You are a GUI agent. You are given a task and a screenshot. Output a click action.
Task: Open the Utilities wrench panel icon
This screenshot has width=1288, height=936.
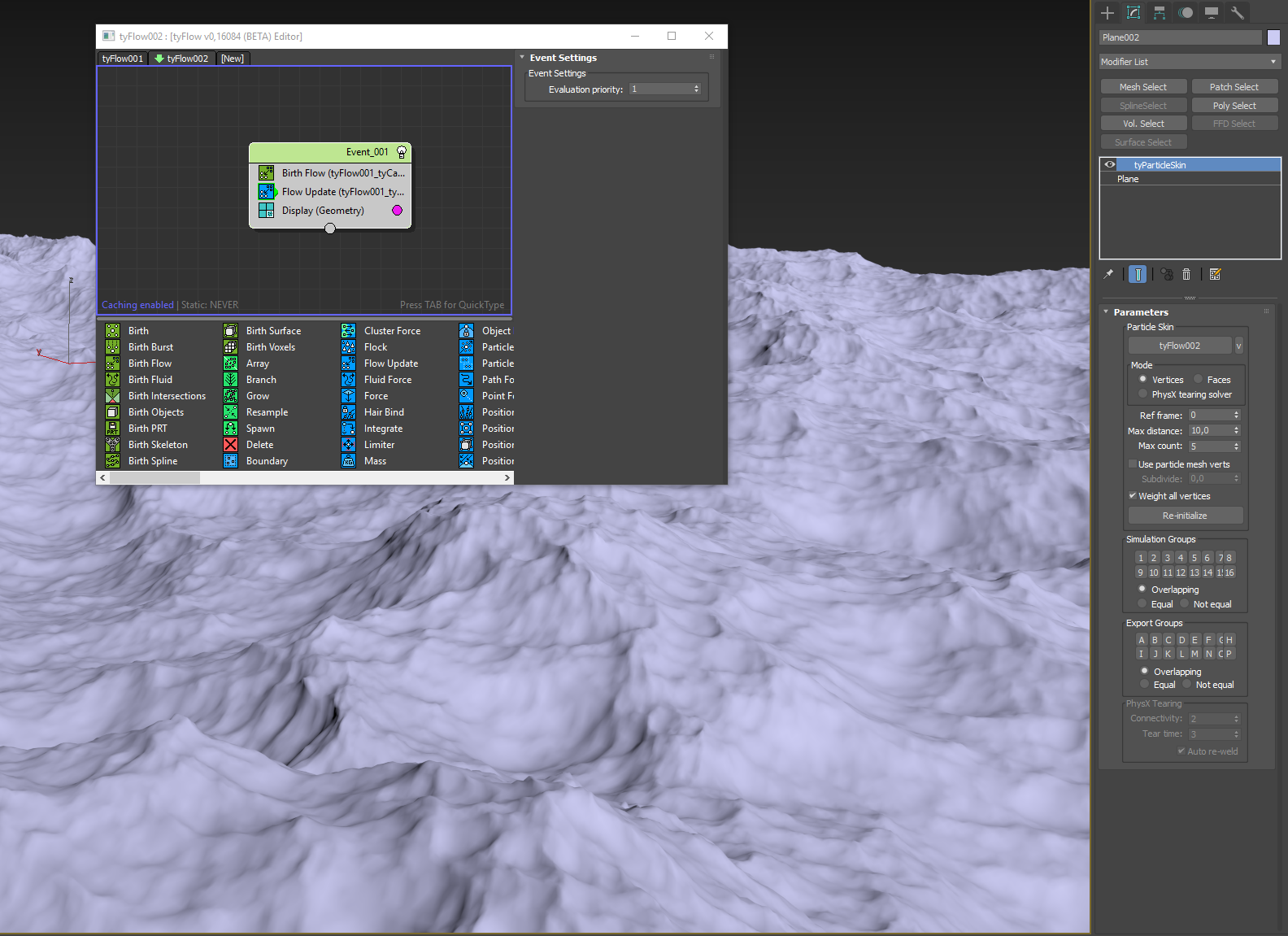(1237, 13)
